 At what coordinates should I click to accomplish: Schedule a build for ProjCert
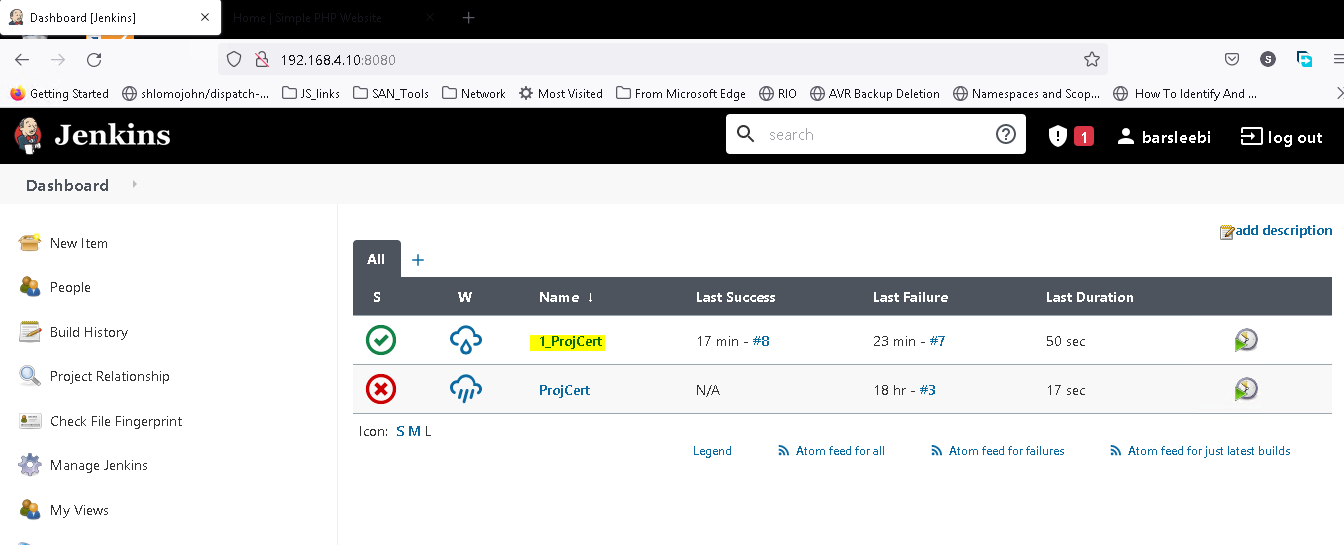tap(1246, 389)
